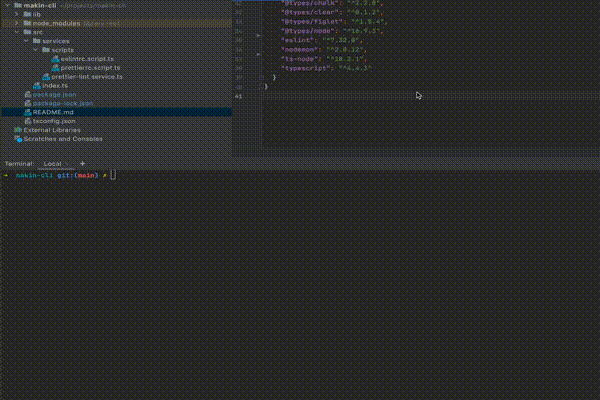Image resolution: width=600 pixels, height=400 pixels.
Task: Click the "@types/clear" dependency line
Action: pyautogui.click(x=331, y=12)
